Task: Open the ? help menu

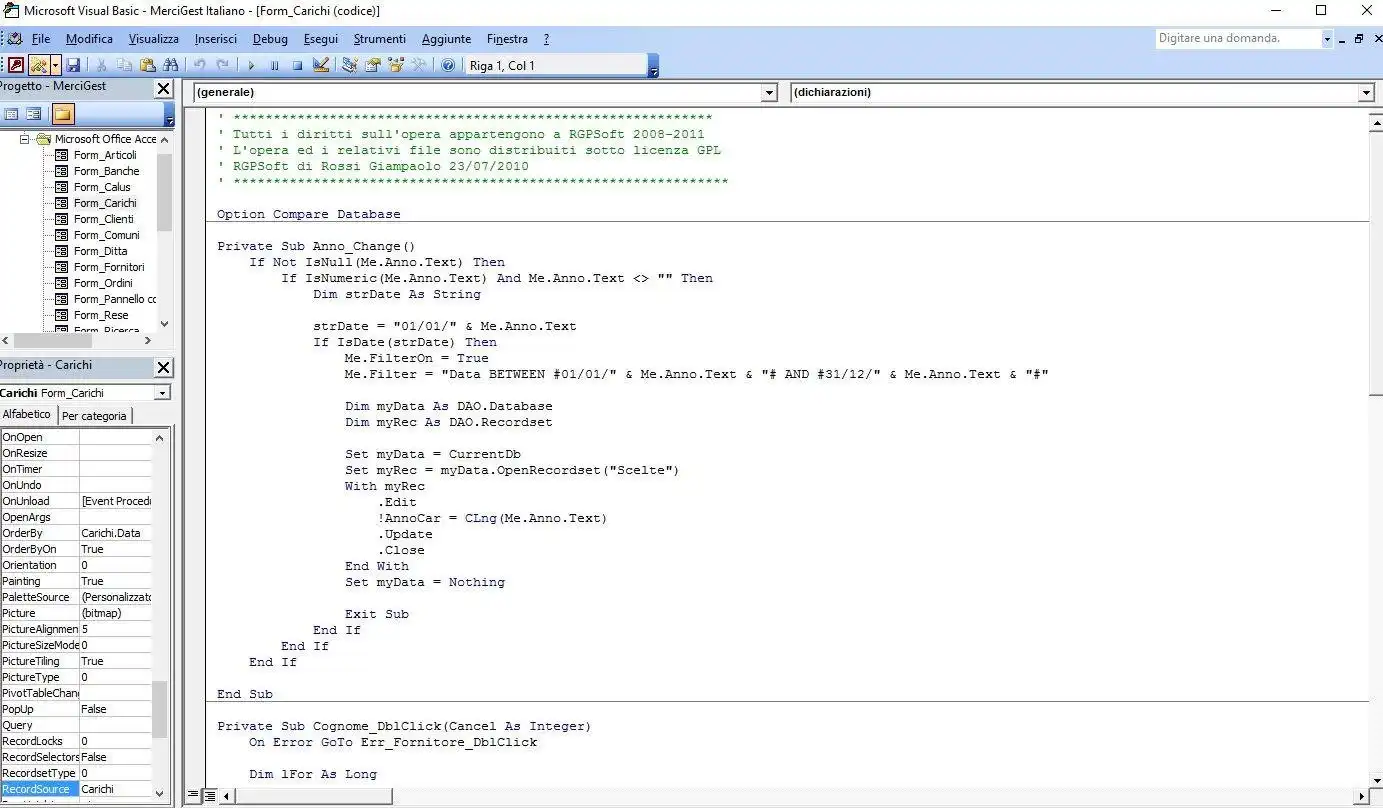Action: click(546, 39)
